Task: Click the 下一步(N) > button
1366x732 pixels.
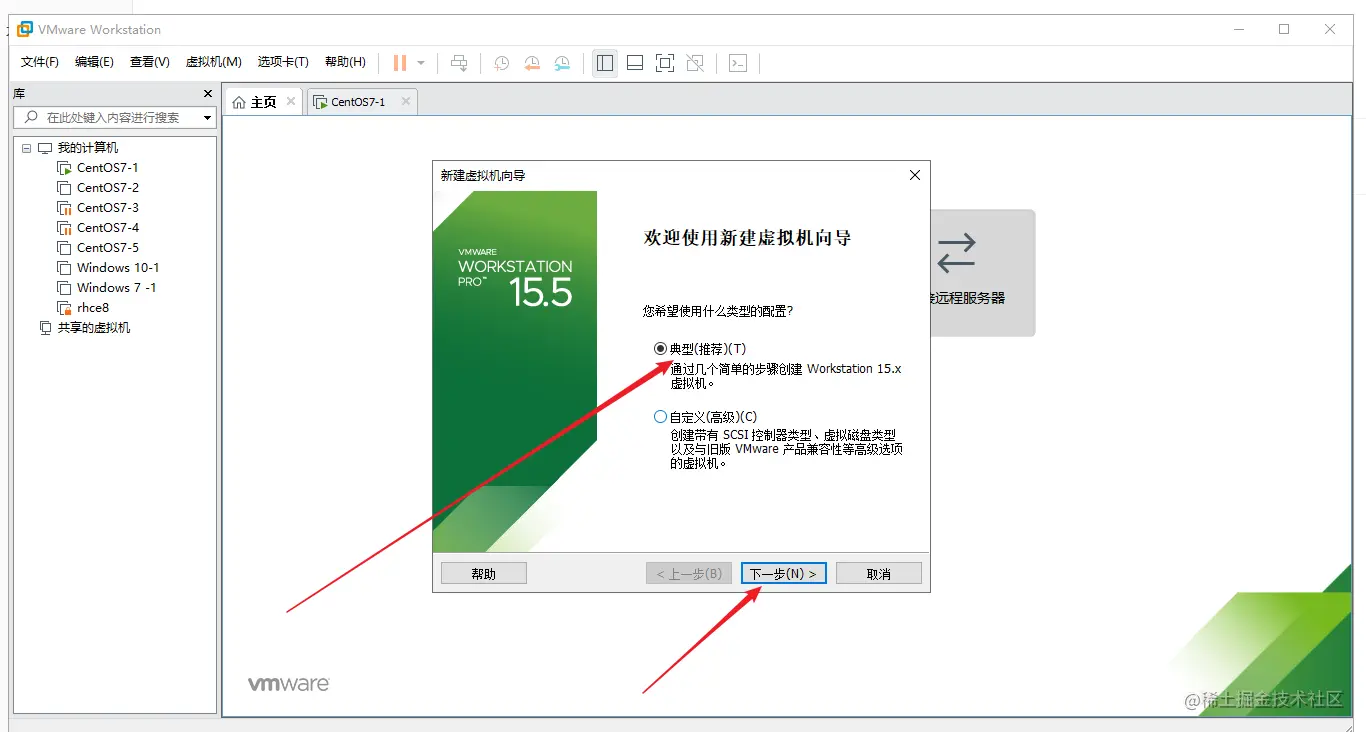Action: click(784, 574)
